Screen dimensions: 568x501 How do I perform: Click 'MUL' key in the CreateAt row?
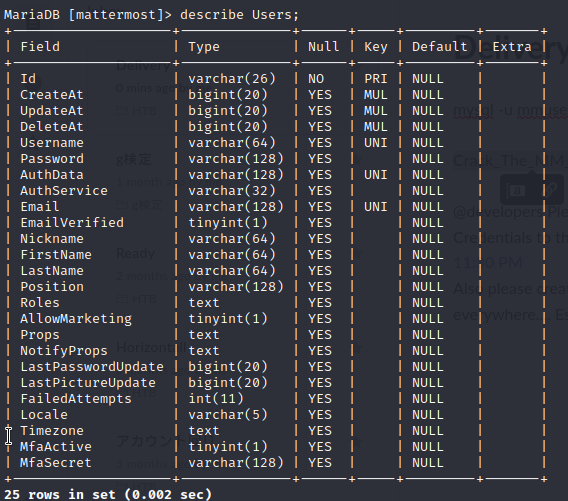tap(376, 95)
